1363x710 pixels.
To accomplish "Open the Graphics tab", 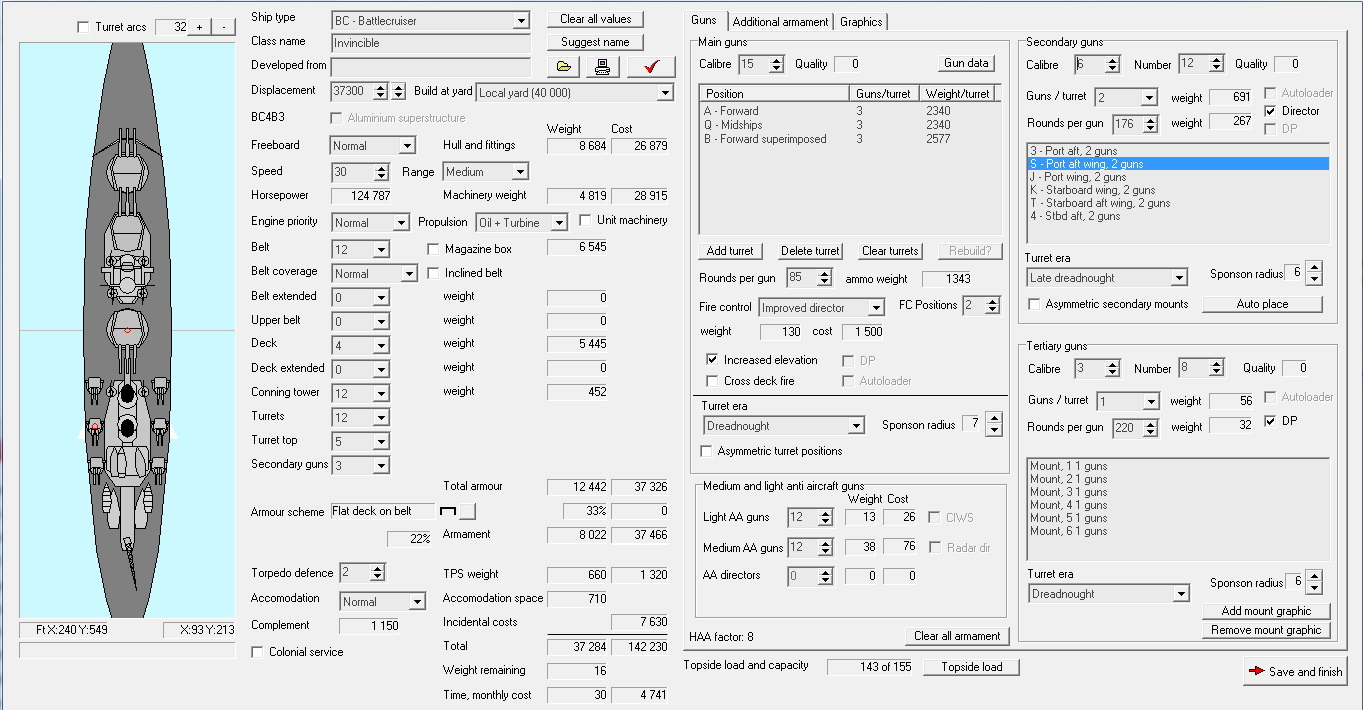I will click(x=861, y=21).
